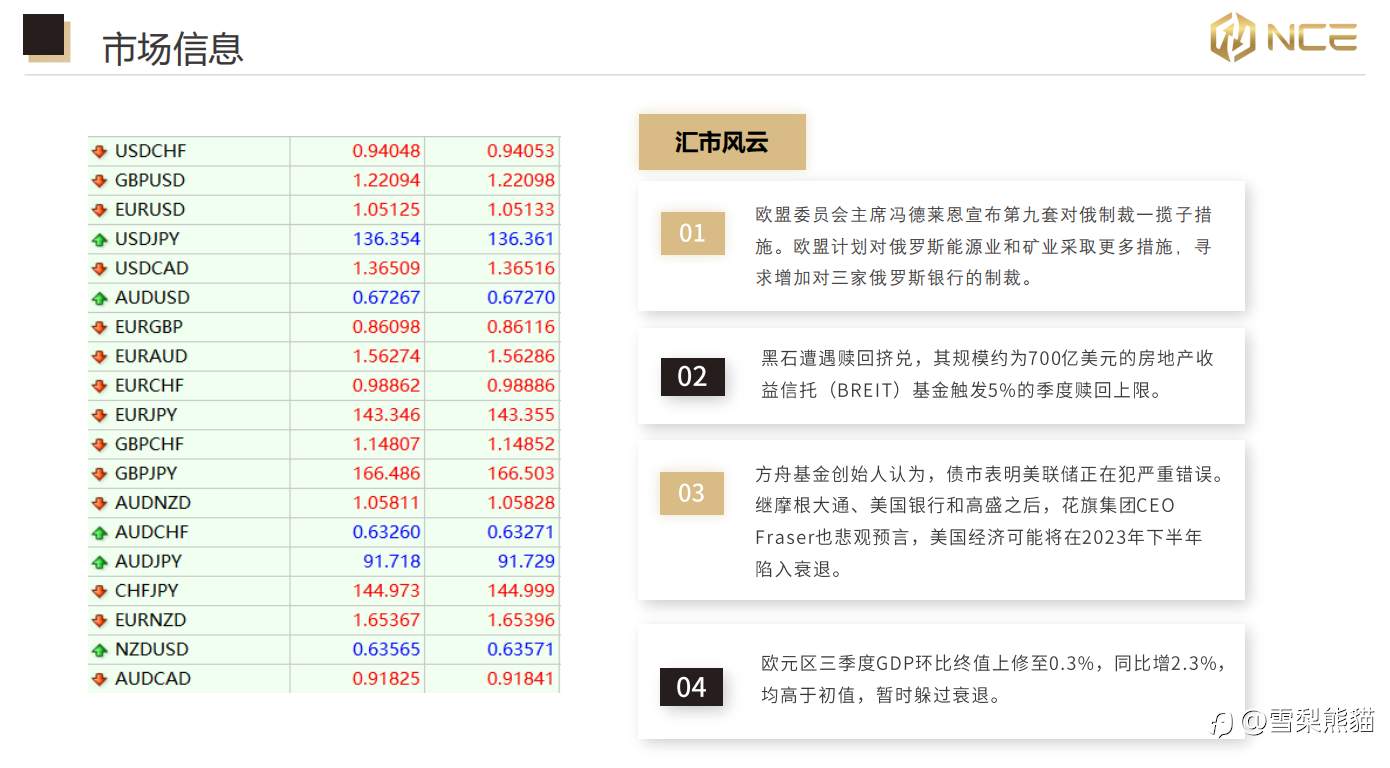1390x768 pixels.
Task: Click the NZDUSD bid price 0.63565
Action: pyautogui.click(x=386, y=649)
